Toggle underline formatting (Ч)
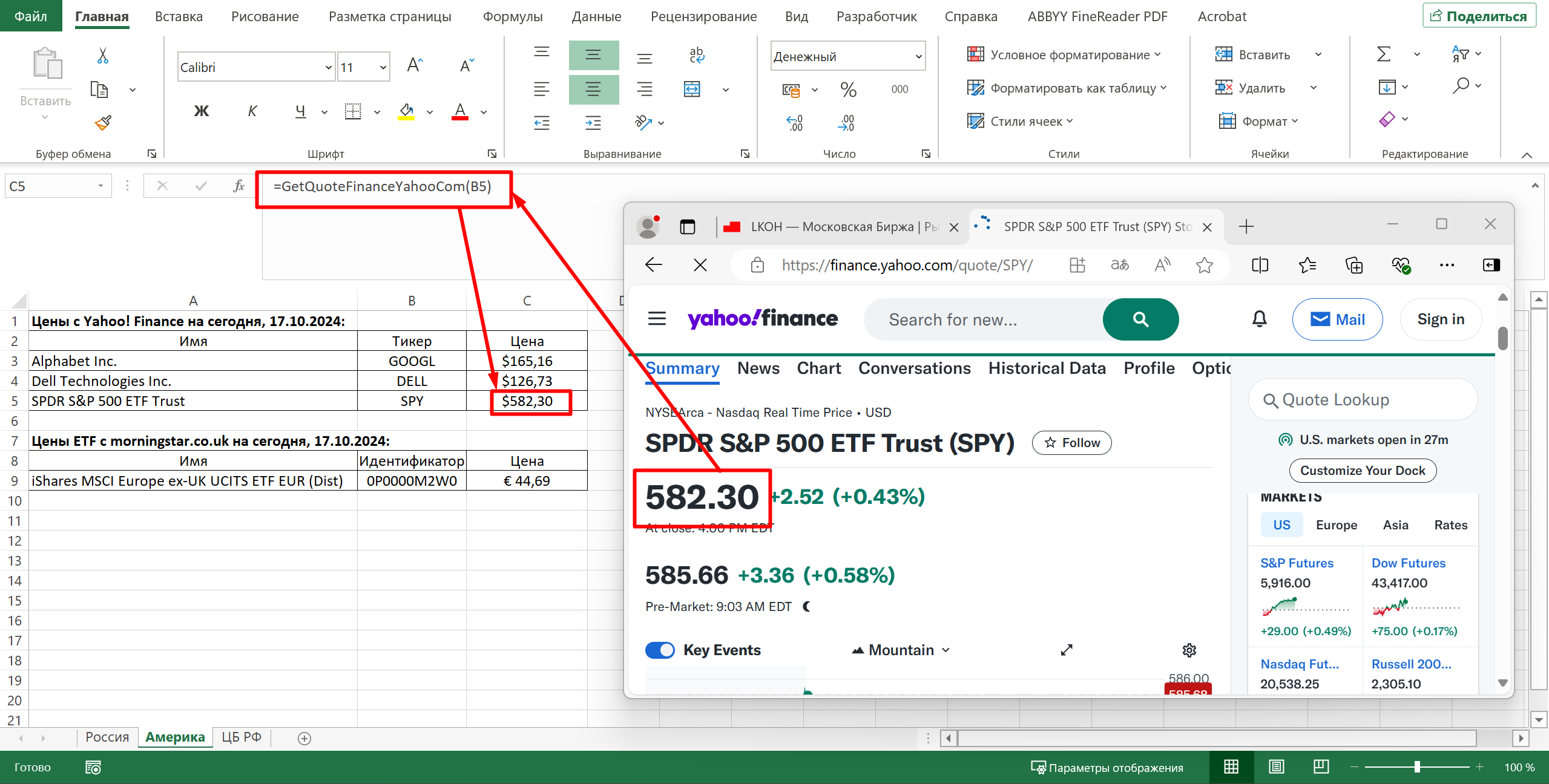This screenshot has height=784, width=1549. 301,111
